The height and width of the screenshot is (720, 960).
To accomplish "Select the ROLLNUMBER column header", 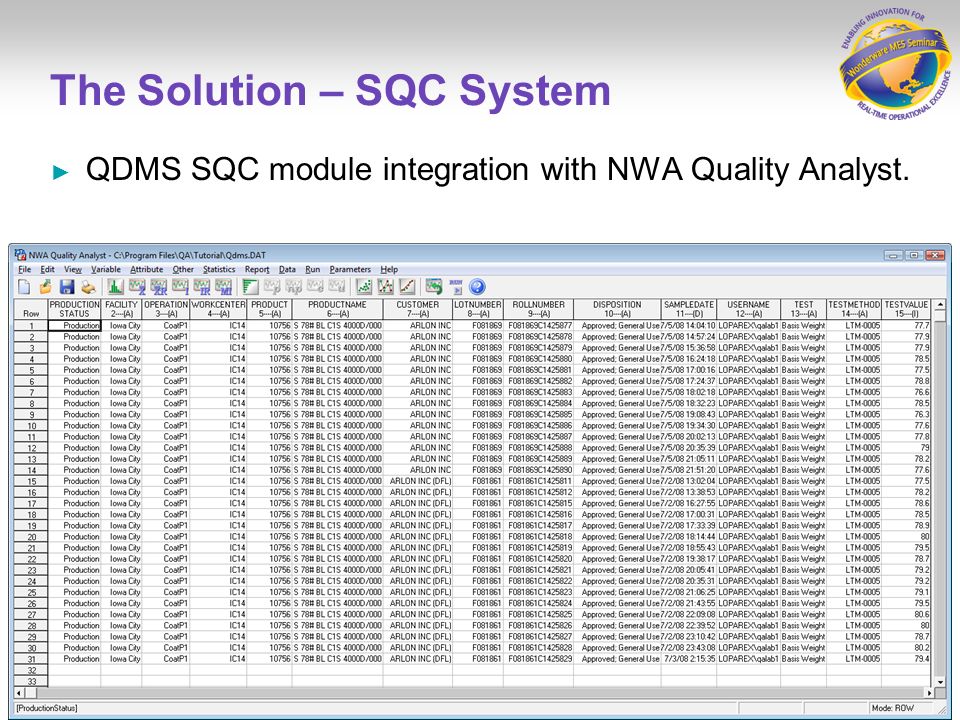I will (538, 309).
